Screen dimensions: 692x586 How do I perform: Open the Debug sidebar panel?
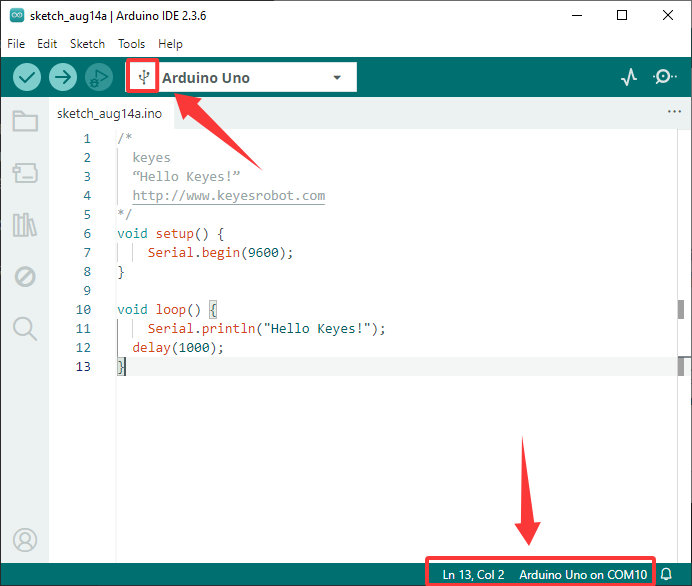click(25, 277)
